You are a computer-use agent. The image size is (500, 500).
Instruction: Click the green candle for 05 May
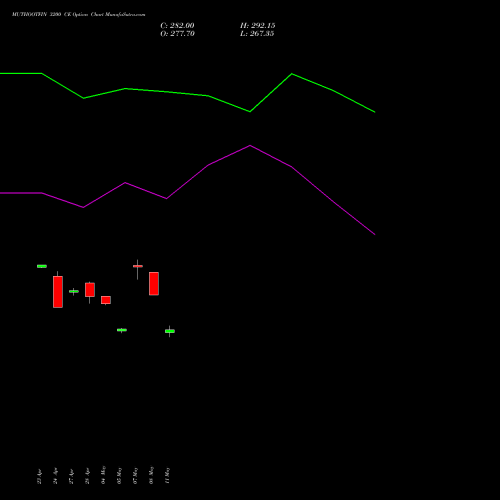pos(122,330)
